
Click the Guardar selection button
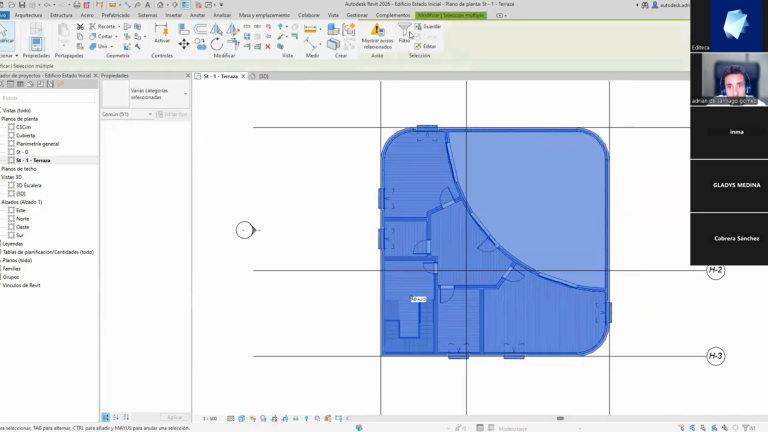(428, 26)
